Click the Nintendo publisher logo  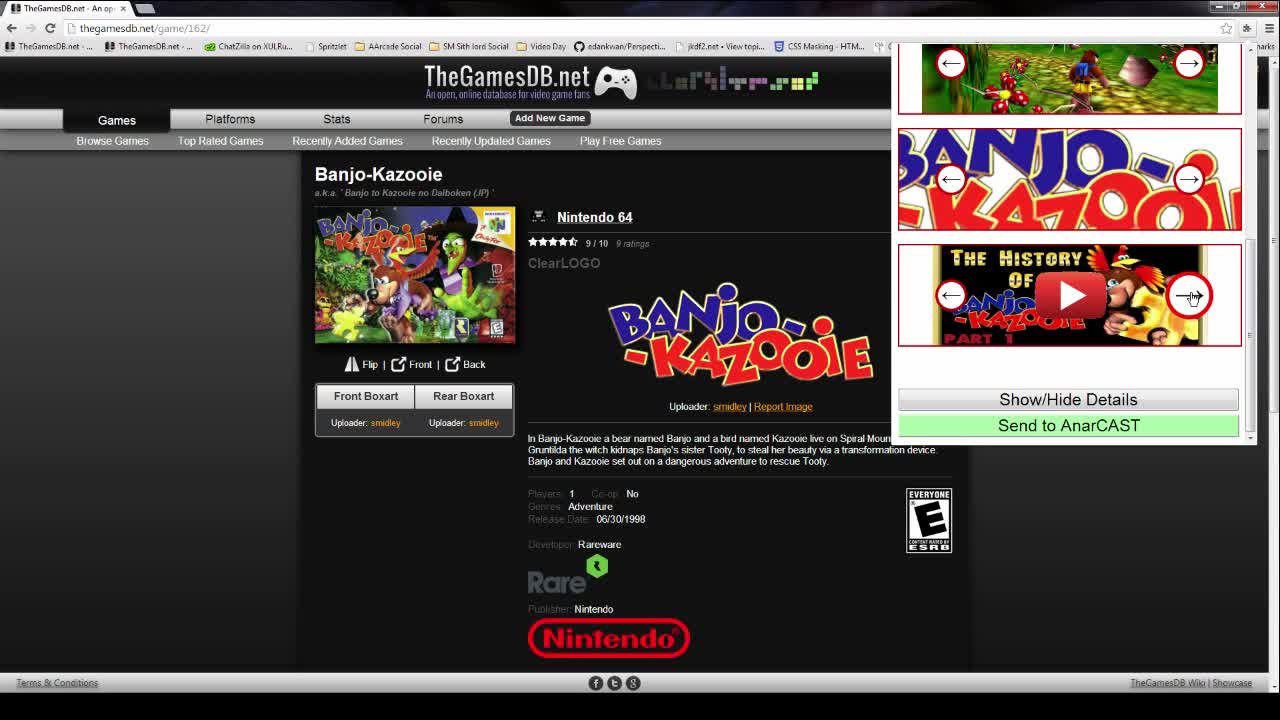point(609,638)
